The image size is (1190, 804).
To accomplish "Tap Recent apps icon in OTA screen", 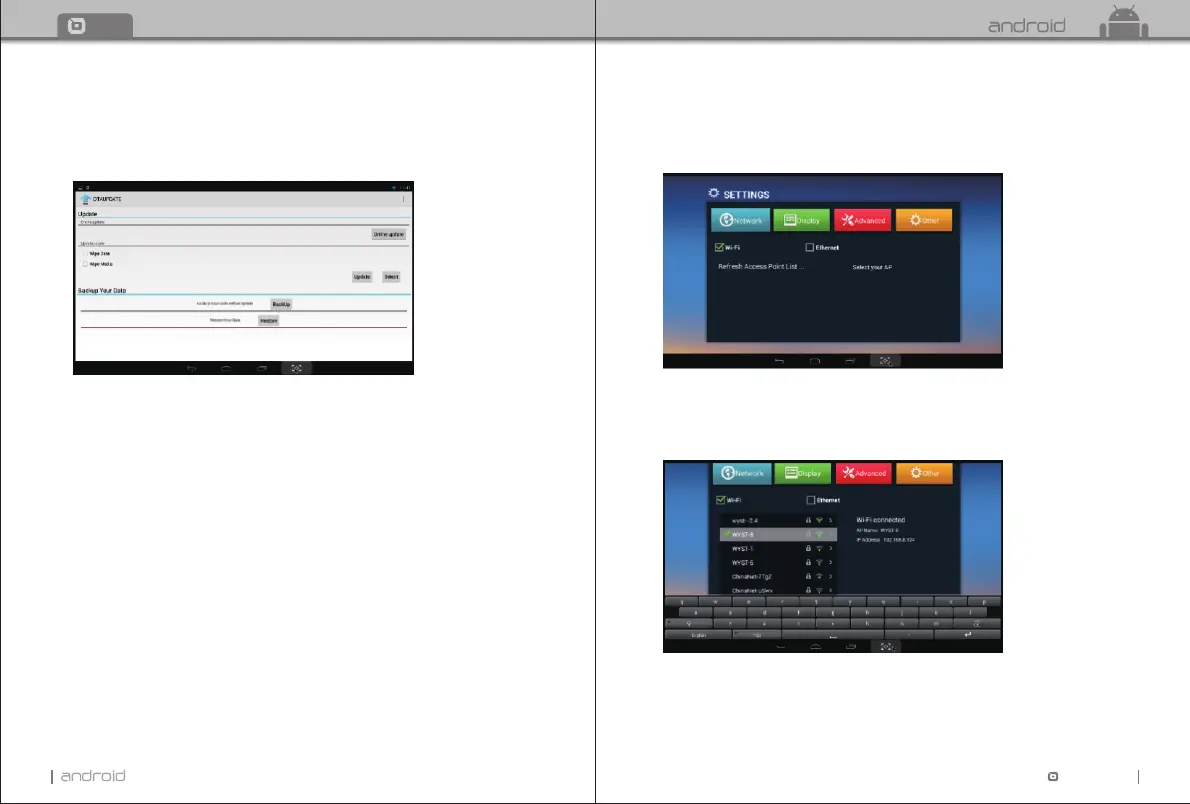I will (262, 368).
